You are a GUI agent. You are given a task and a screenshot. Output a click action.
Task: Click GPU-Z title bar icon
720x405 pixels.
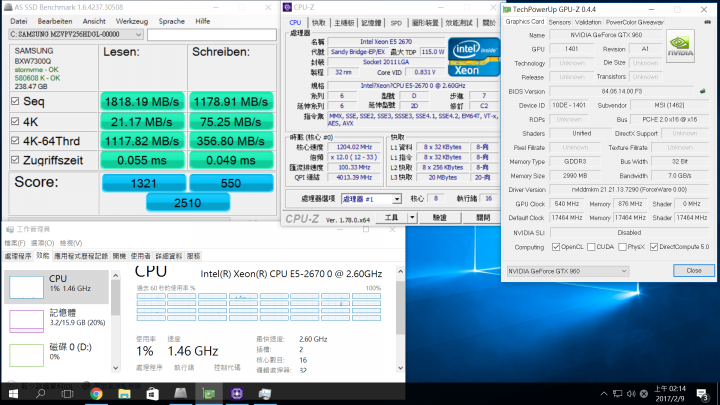[x=507, y=9]
